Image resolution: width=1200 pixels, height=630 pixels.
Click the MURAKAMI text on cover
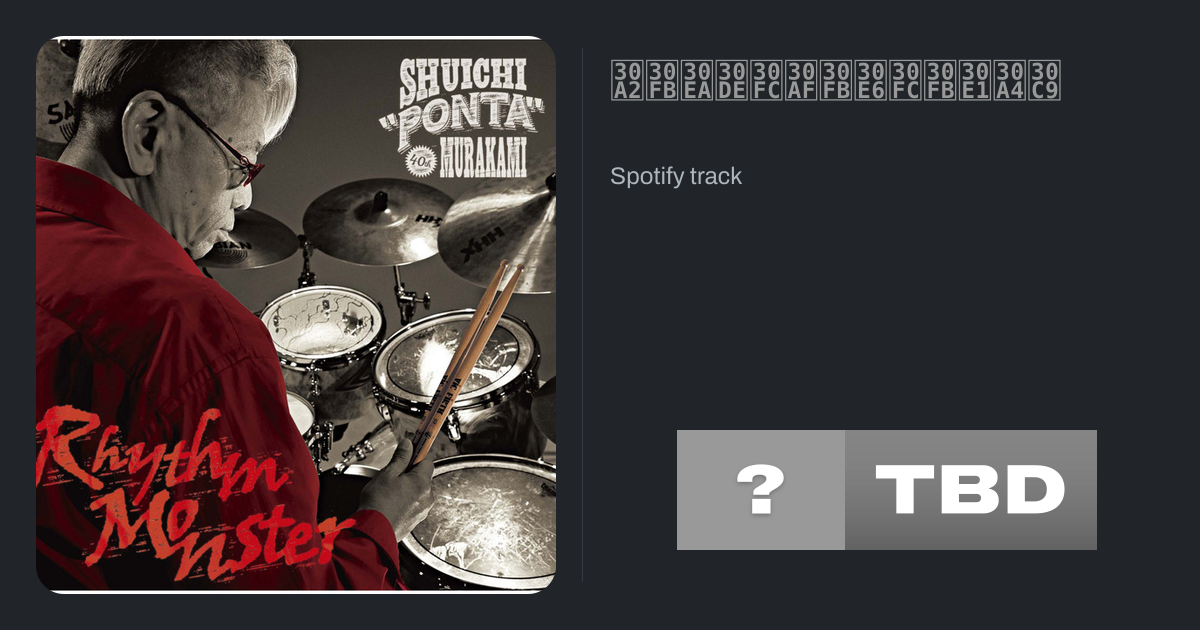tap(485, 162)
